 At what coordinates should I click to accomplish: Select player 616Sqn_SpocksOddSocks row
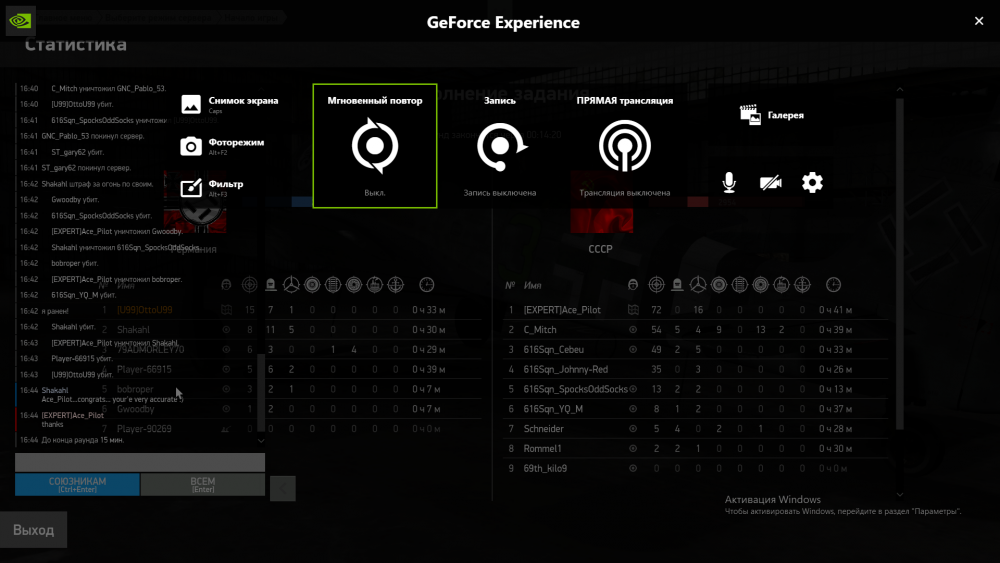tap(695, 389)
